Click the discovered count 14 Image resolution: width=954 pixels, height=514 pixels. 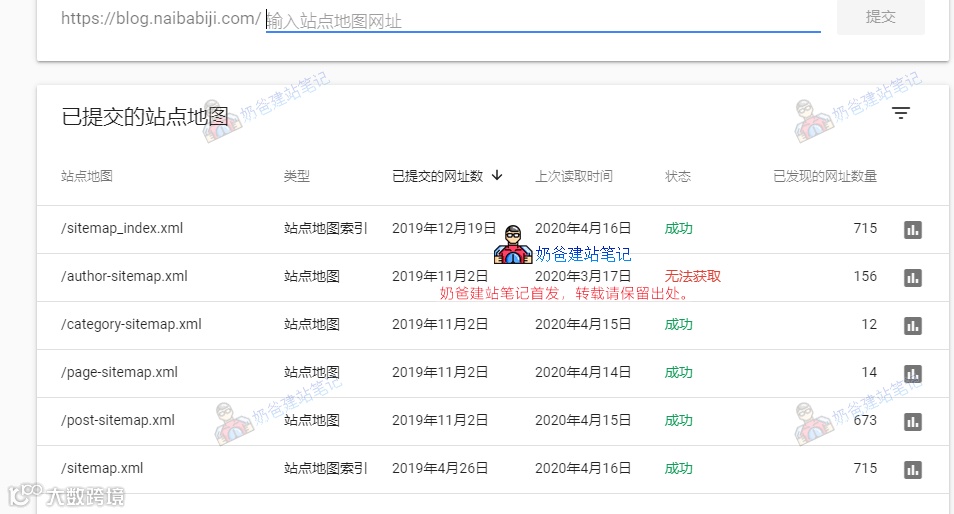click(869, 372)
